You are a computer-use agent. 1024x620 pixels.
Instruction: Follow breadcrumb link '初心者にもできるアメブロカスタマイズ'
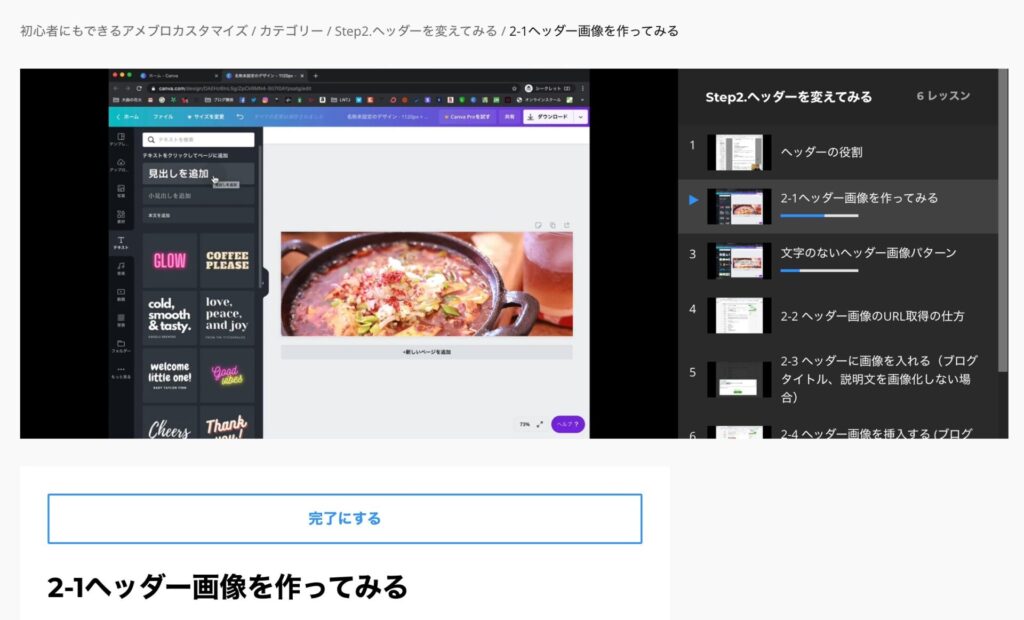pos(134,31)
